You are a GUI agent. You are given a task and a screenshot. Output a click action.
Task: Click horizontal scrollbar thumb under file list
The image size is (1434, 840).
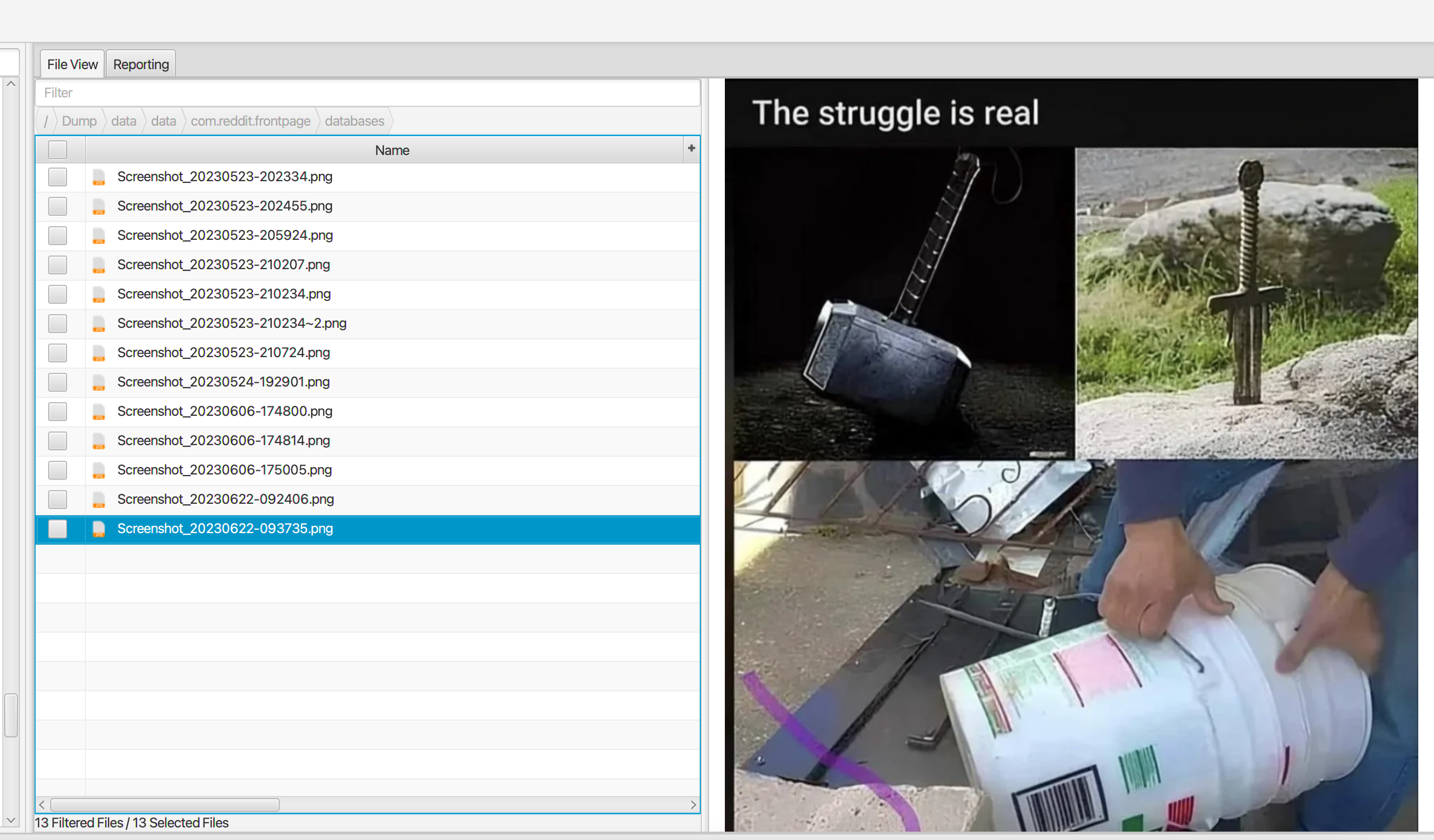pos(165,805)
